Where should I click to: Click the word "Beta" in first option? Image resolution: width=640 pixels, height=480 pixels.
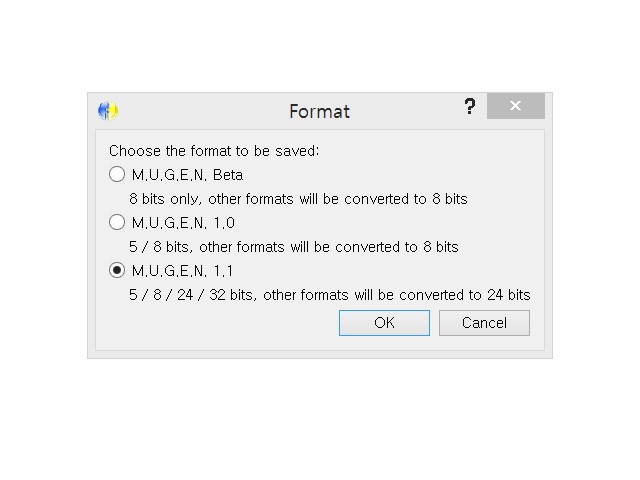(x=228, y=175)
